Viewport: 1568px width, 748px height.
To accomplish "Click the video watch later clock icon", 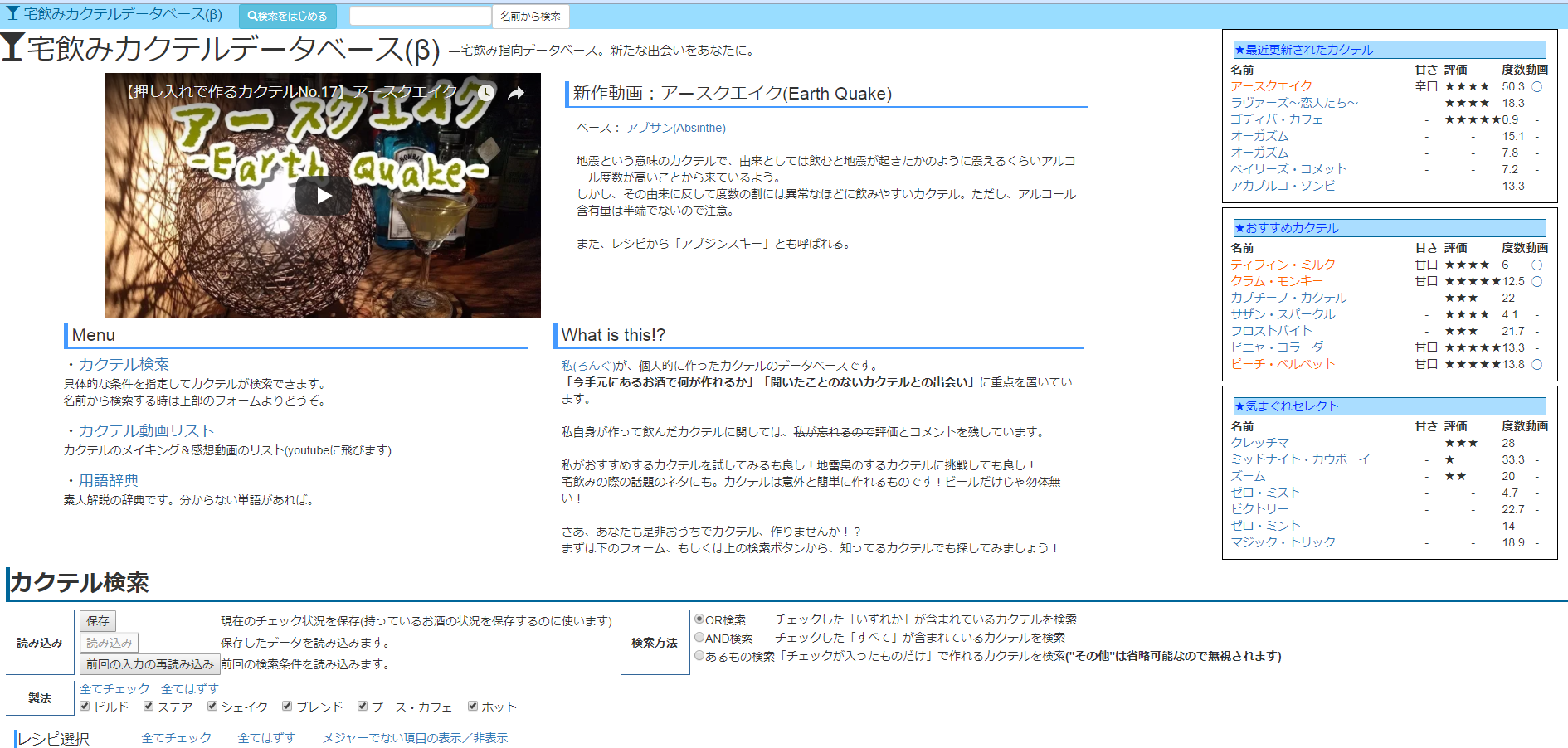I will click(x=486, y=93).
